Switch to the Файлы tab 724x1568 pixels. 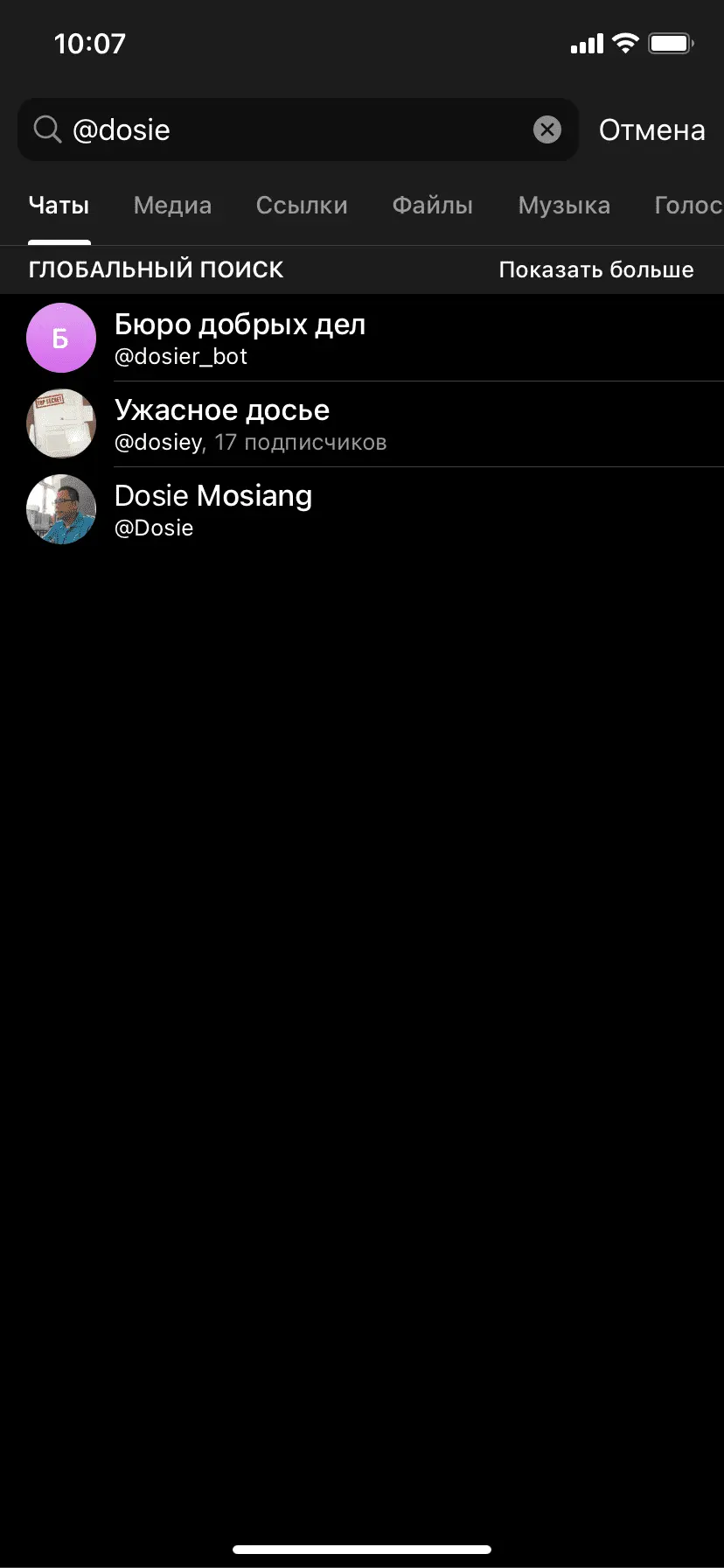[433, 206]
